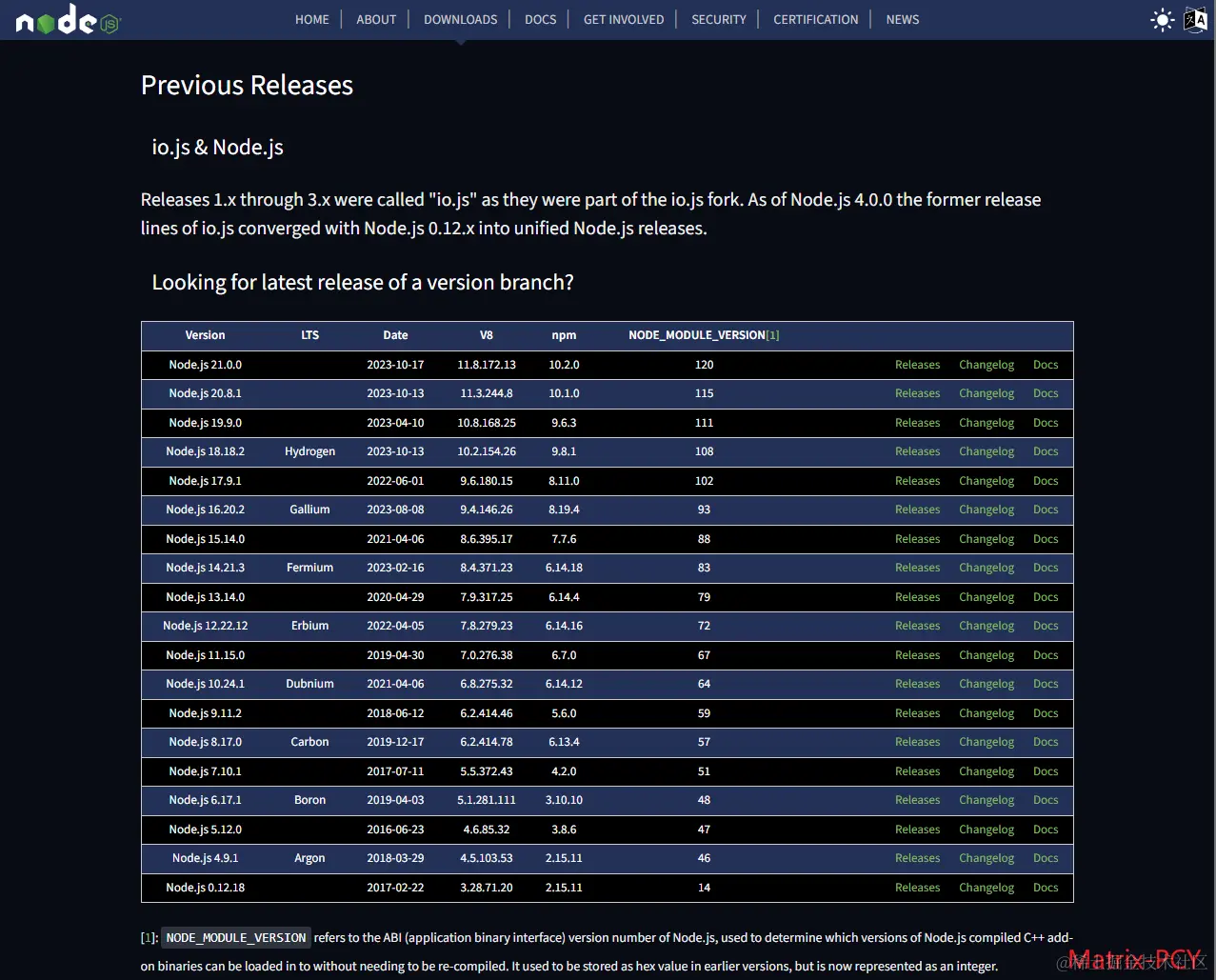Open Releases for Node.js 10.24.1
Image resolution: width=1216 pixels, height=980 pixels.
coord(917,684)
